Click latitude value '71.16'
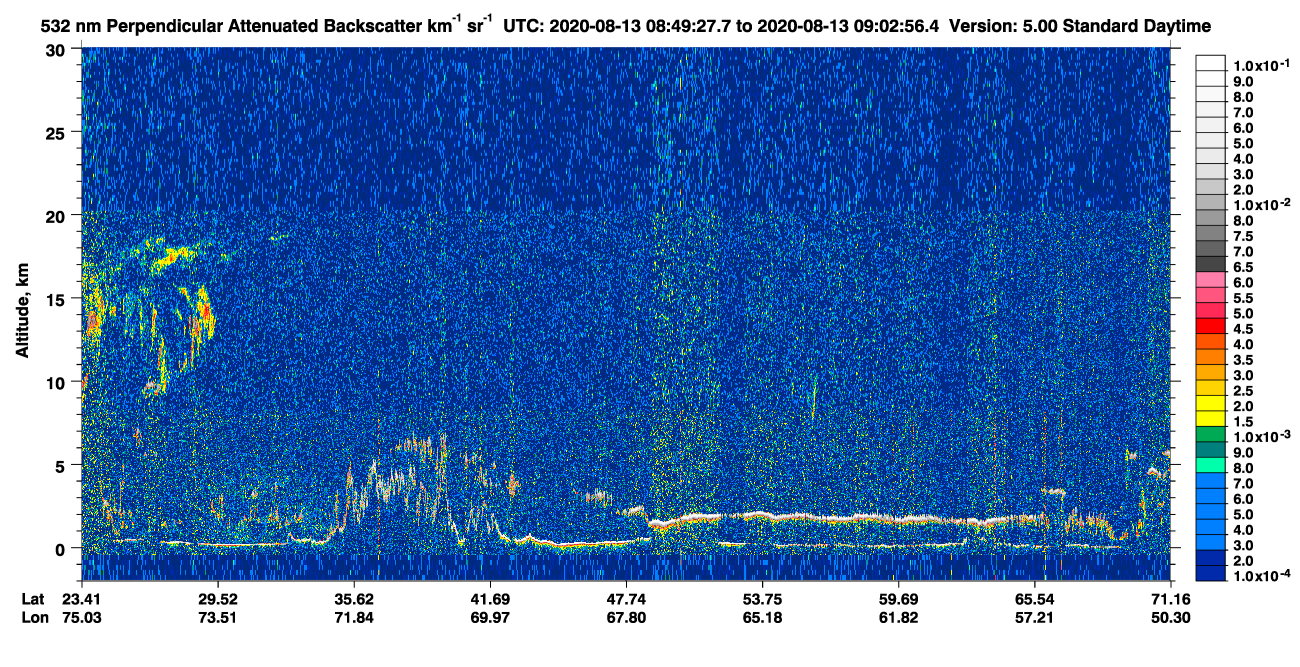Image resolution: width=1300 pixels, height=667 pixels. pos(1170,599)
